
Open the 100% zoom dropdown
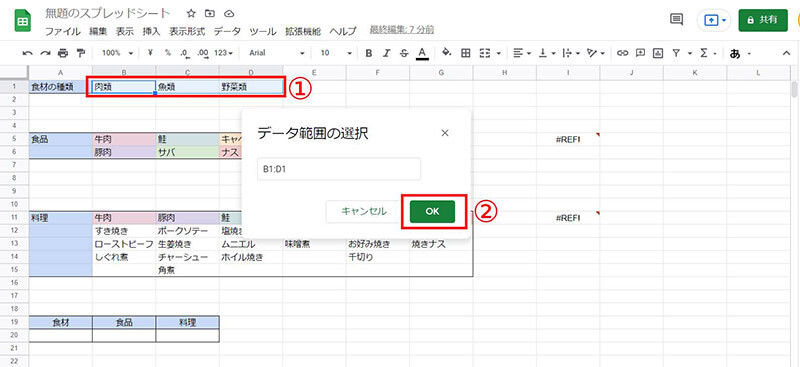tap(117, 53)
